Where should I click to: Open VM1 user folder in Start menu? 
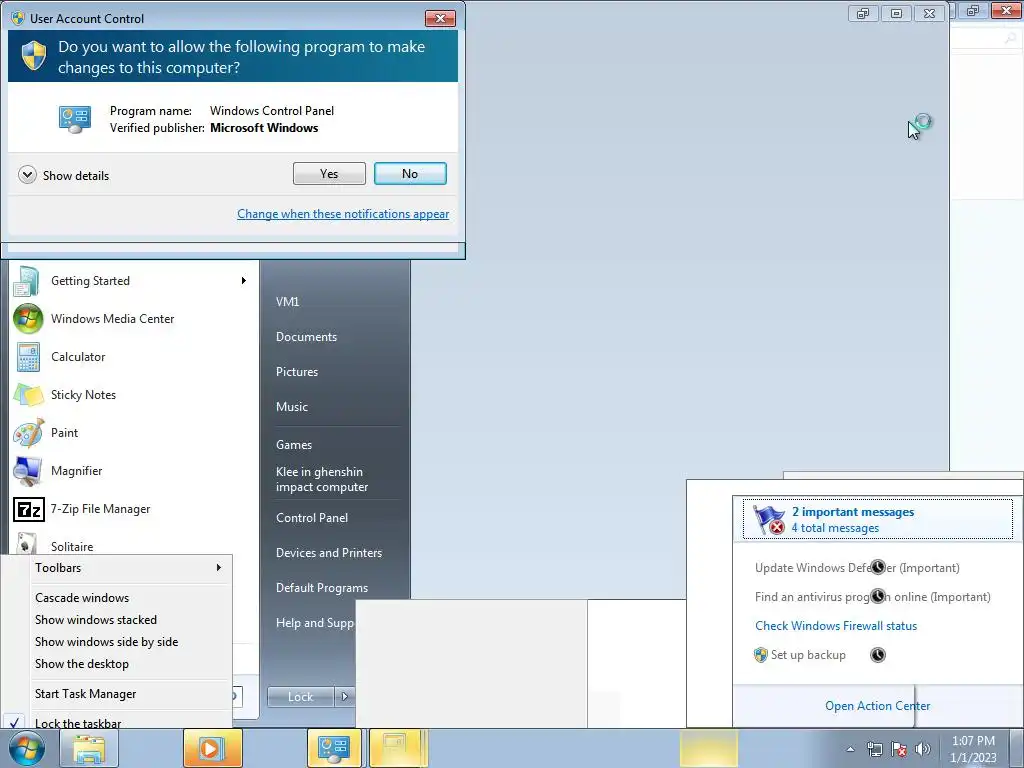point(287,302)
